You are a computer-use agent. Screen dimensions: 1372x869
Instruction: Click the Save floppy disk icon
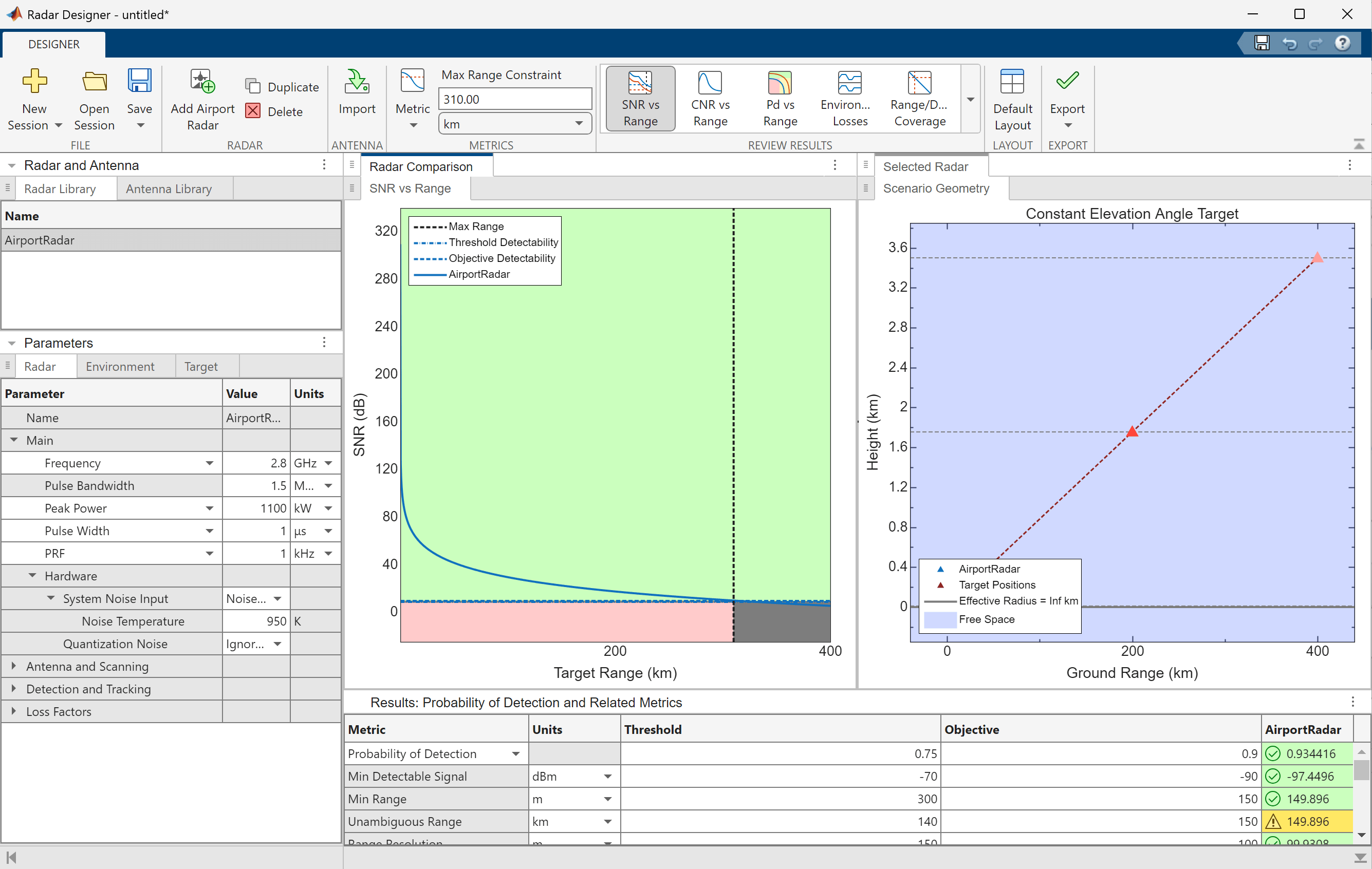(139, 81)
